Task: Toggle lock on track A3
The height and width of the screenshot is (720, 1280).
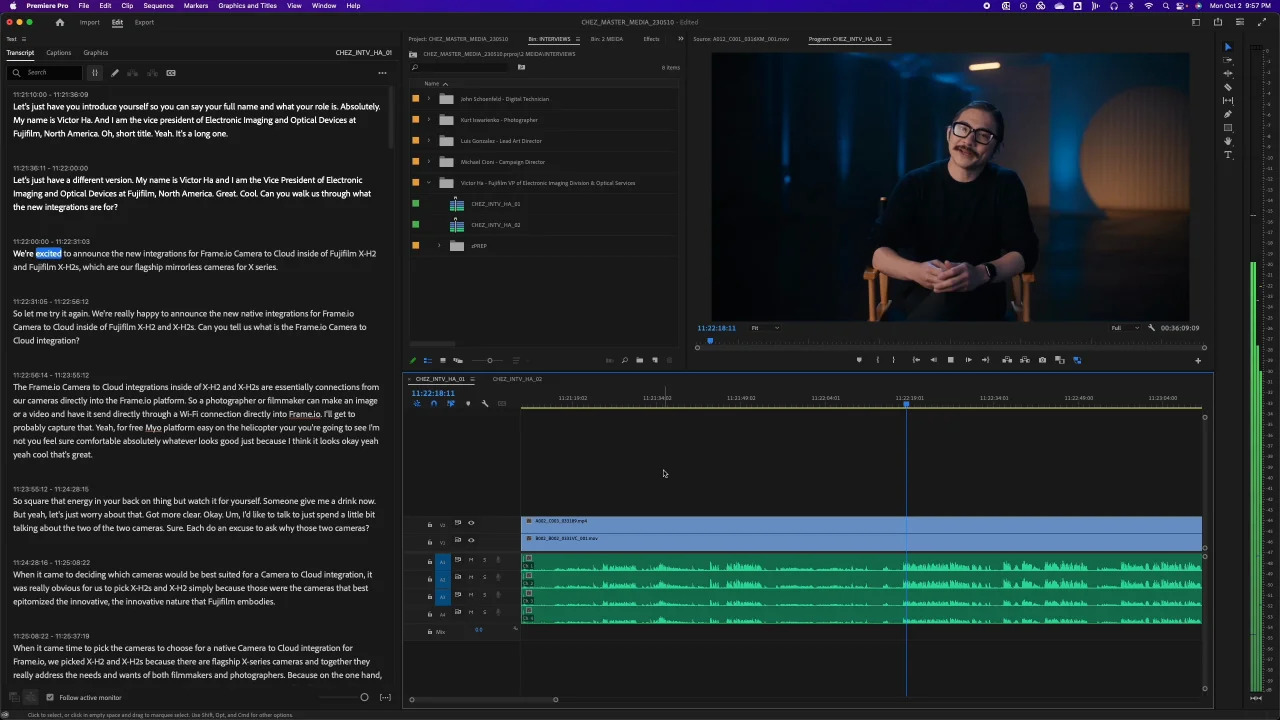Action: (x=430, y=595)
